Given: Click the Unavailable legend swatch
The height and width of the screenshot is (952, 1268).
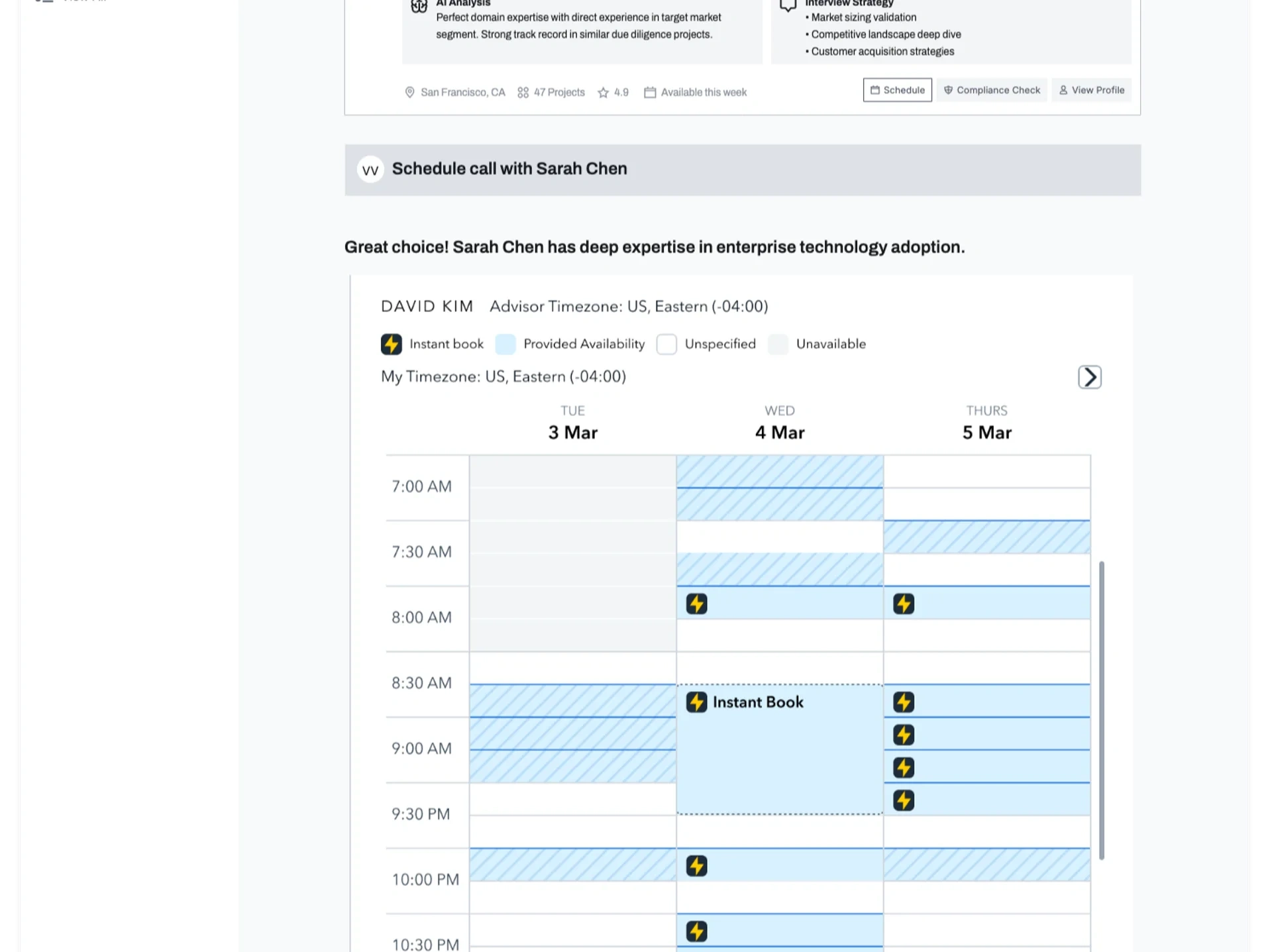Looking at the screenshot, I should [778, 344].
